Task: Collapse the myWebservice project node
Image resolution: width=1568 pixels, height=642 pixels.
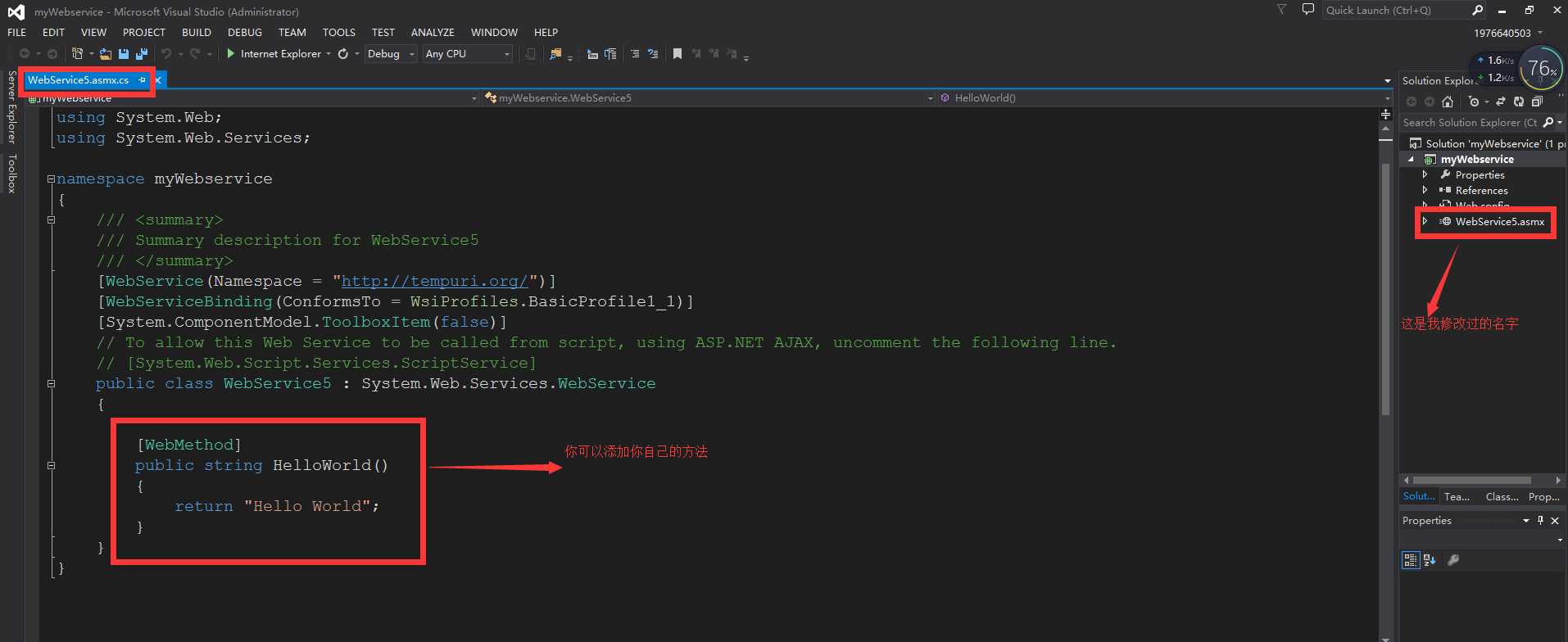Action: click(1411, 159)
